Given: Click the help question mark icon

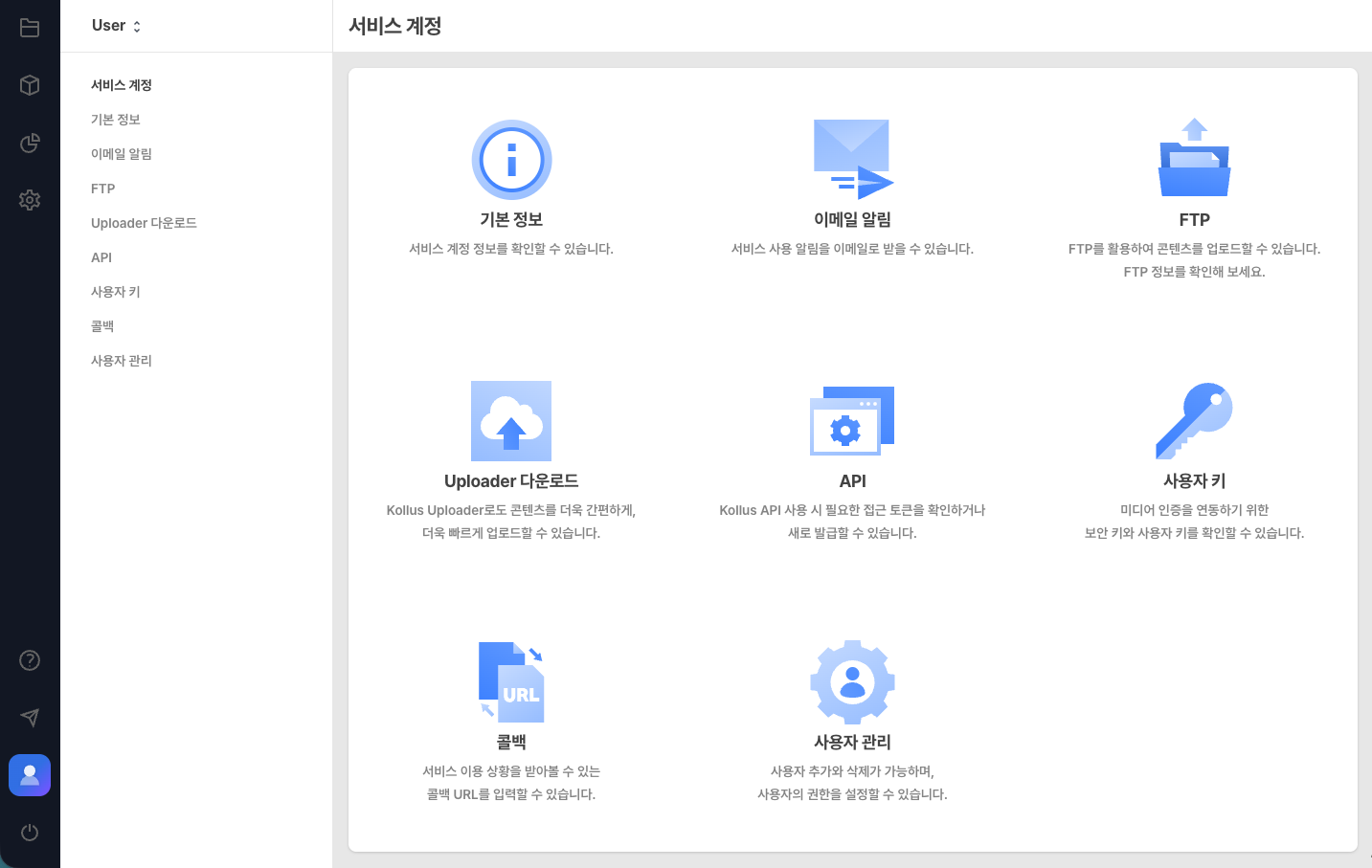Looking at the screenshot, I should 30,660.
